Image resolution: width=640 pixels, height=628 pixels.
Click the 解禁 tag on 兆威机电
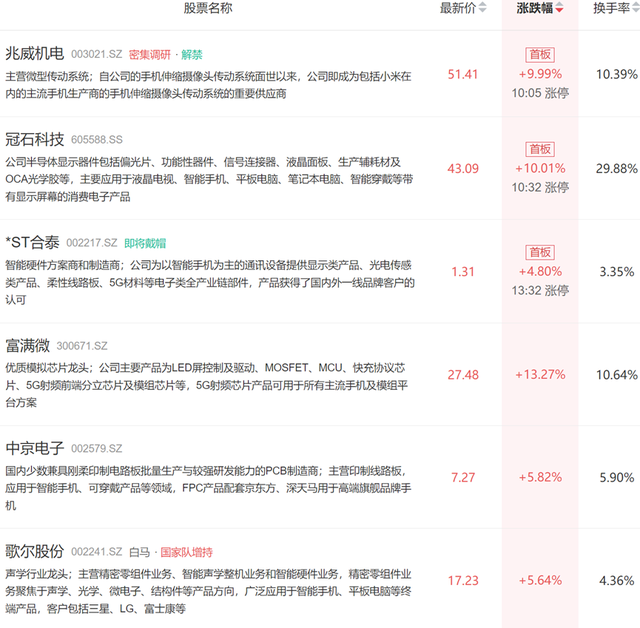(x=192, y=55)
